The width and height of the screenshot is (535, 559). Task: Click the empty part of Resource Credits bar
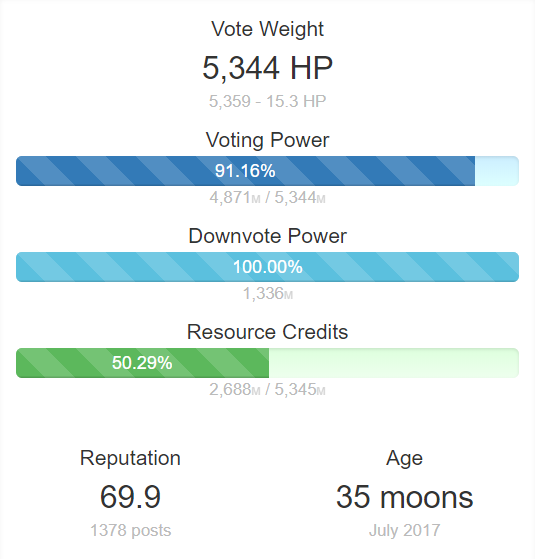[394, 363]
